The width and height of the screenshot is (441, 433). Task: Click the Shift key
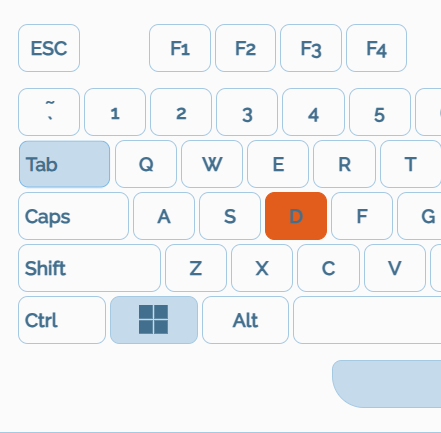[x=89, y=268]
